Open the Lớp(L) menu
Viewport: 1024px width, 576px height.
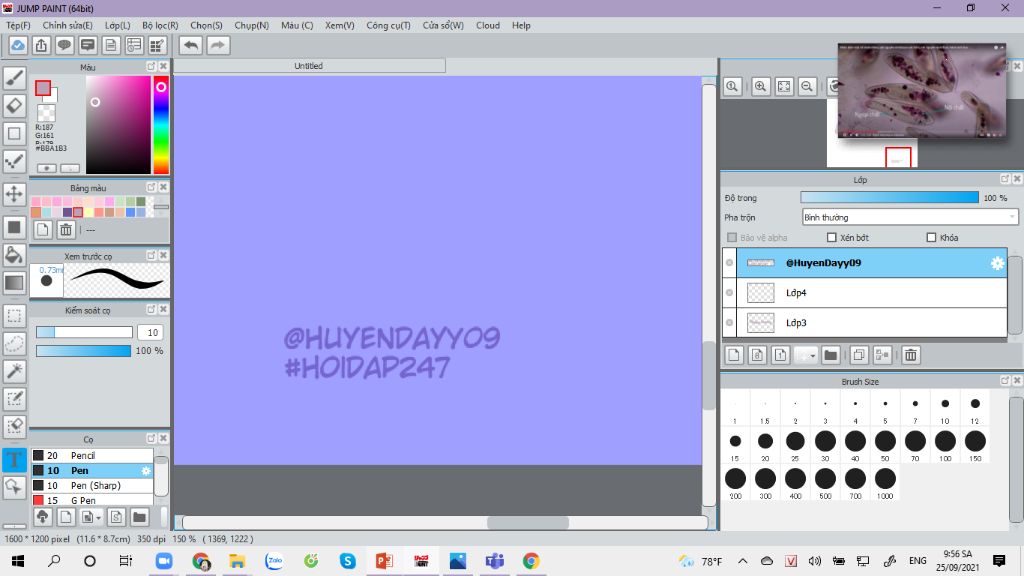click(x=118, y=25)
